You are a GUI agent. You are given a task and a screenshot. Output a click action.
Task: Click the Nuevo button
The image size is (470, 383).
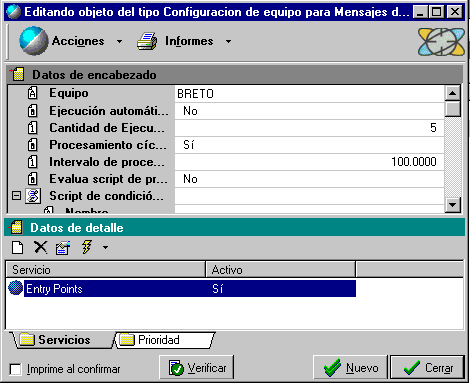click(x=351, y=368)
